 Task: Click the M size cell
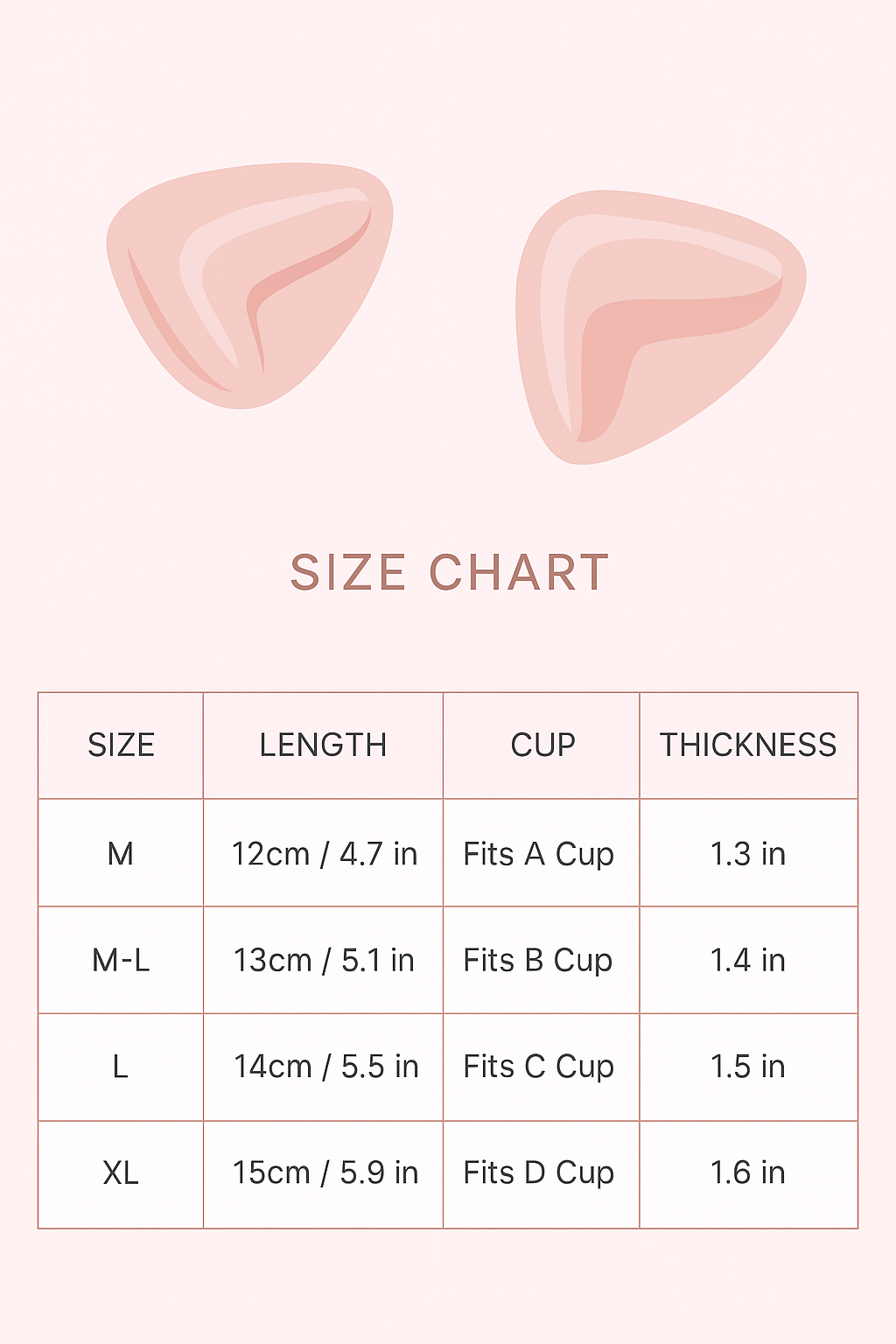(121, 854)
